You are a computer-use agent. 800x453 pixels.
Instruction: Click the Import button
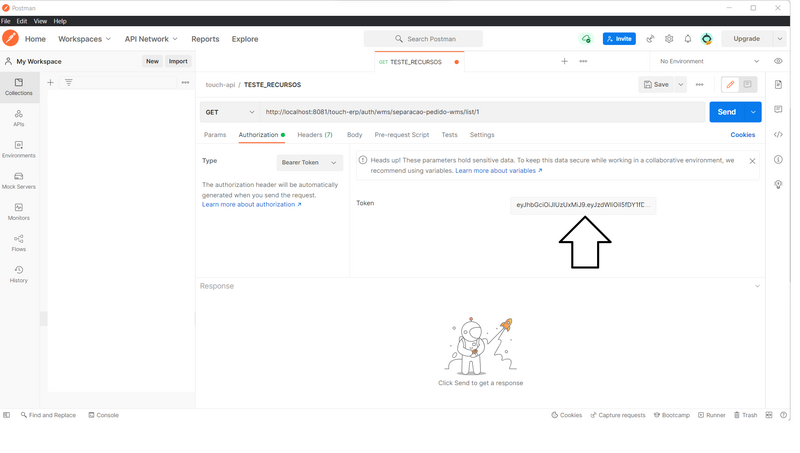(x=178, y=61)
